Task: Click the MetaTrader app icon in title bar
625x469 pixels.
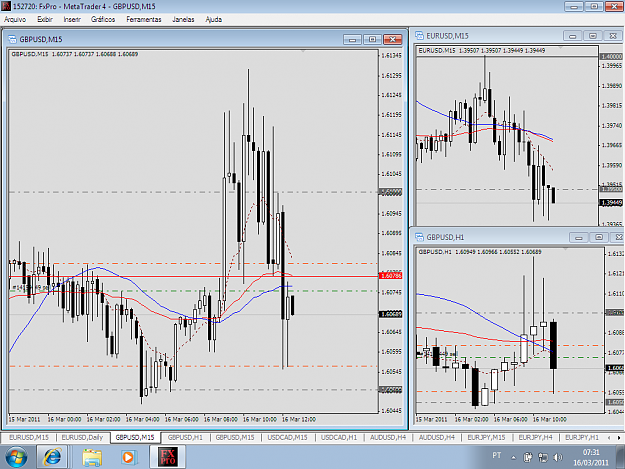Action: (x=6, y=6)
